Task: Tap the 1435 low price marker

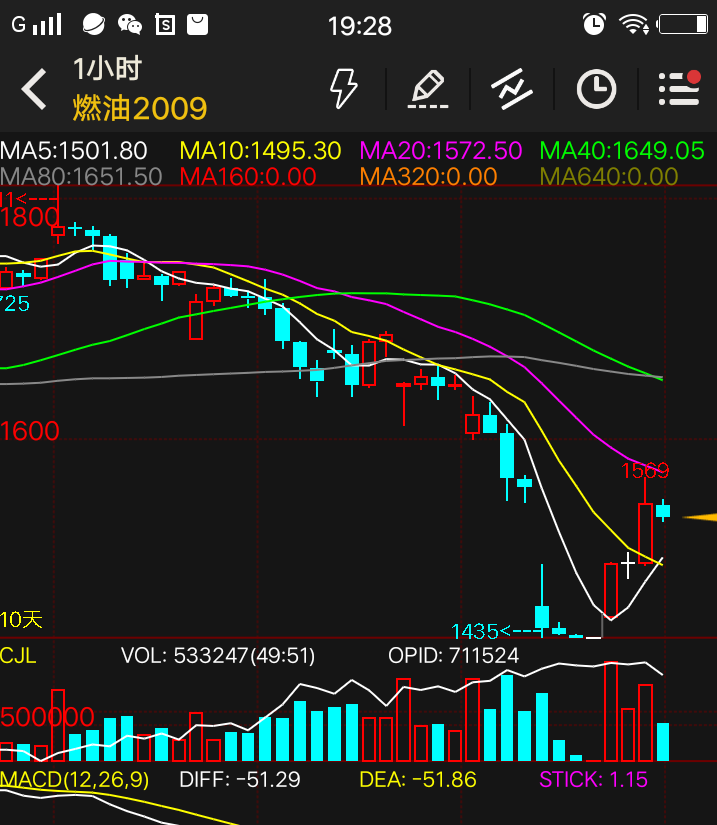Action: (474, 630)
